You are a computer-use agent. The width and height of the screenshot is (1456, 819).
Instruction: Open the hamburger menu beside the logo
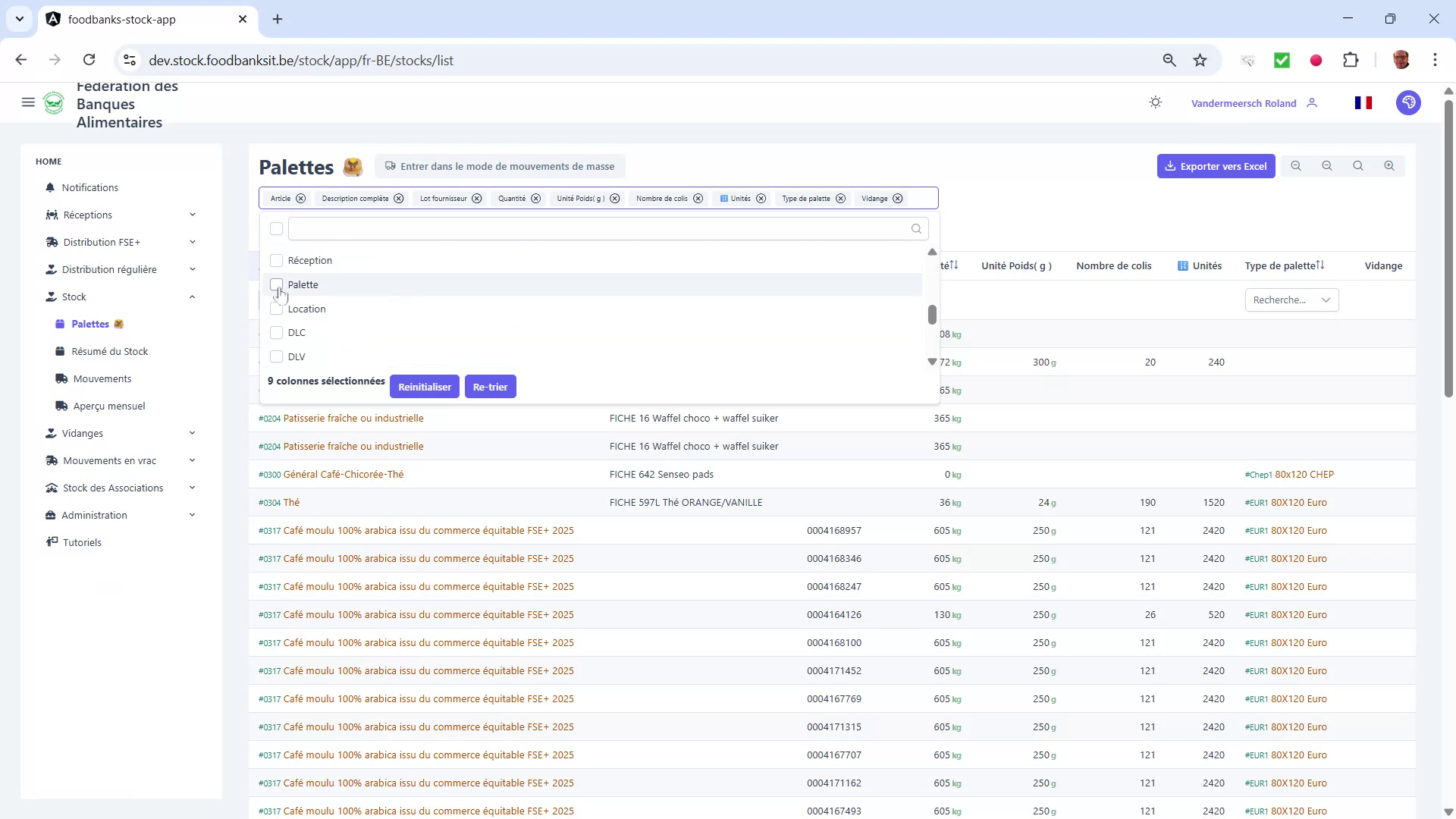28,102
